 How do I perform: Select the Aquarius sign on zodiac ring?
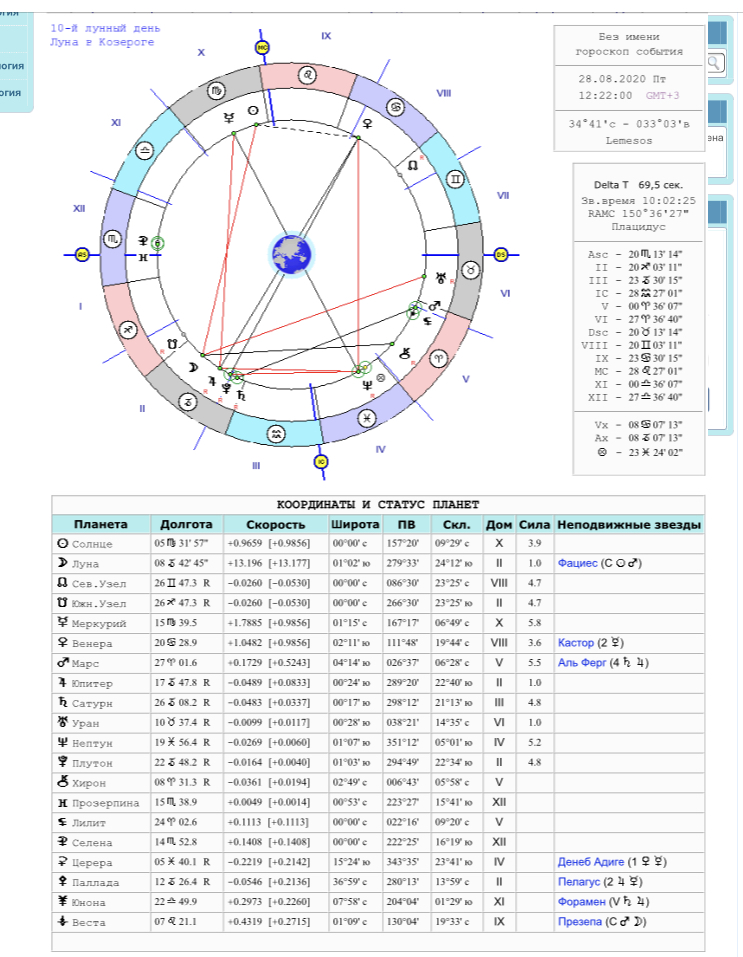click(x=274, y=432)
